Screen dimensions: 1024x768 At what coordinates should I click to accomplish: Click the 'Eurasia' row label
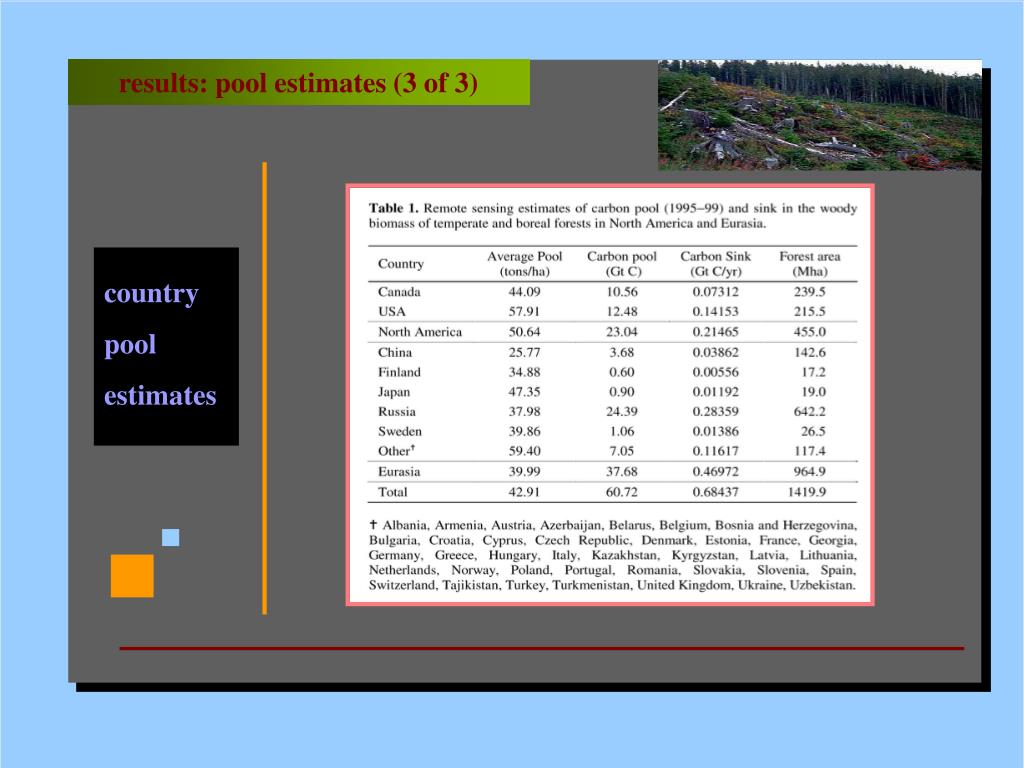(399, 472)
